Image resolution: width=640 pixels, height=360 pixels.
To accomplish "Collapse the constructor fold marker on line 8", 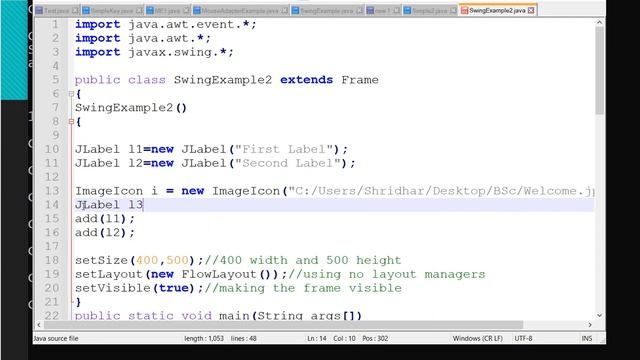I will [x=71, y=122].
